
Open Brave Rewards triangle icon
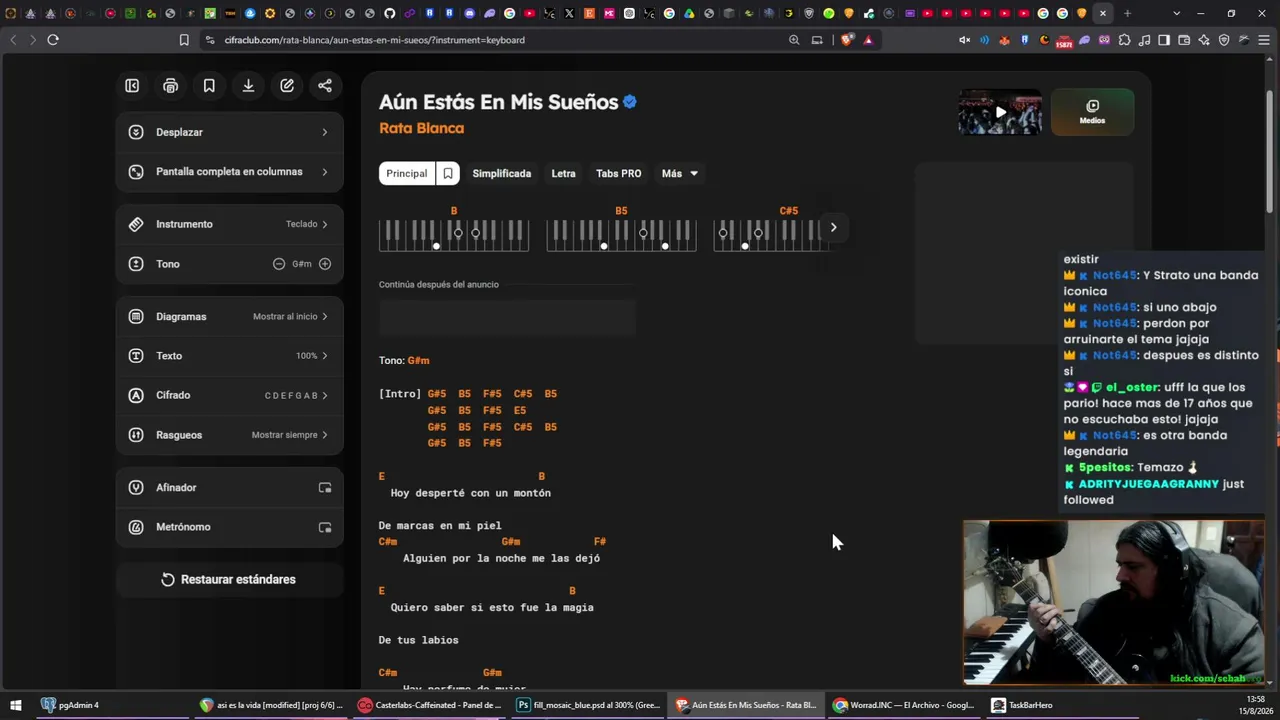(x=868, y=40)
